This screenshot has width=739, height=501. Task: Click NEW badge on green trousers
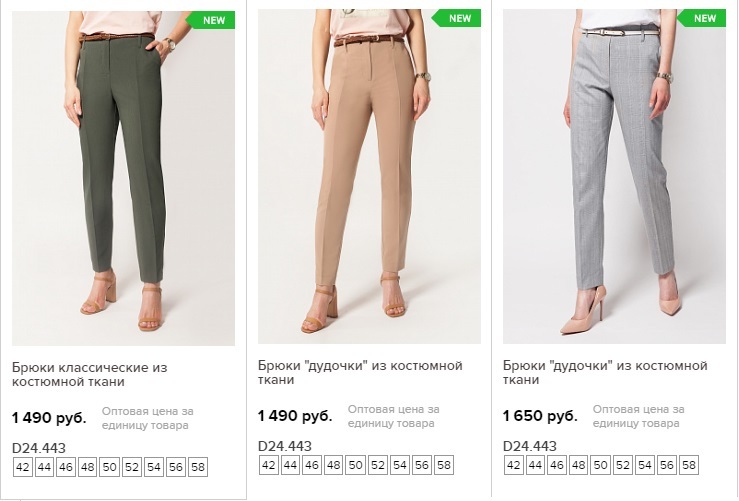(x=214, y=20)
